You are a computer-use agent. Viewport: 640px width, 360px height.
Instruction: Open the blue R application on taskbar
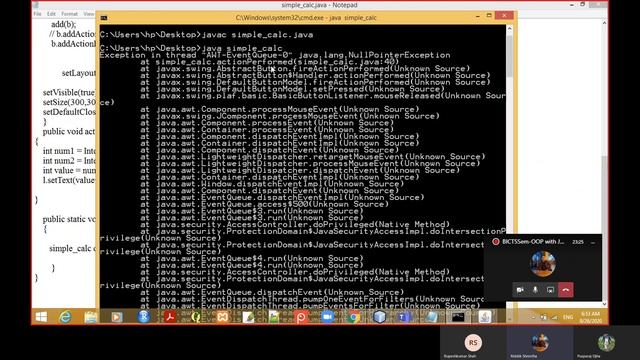143,317
